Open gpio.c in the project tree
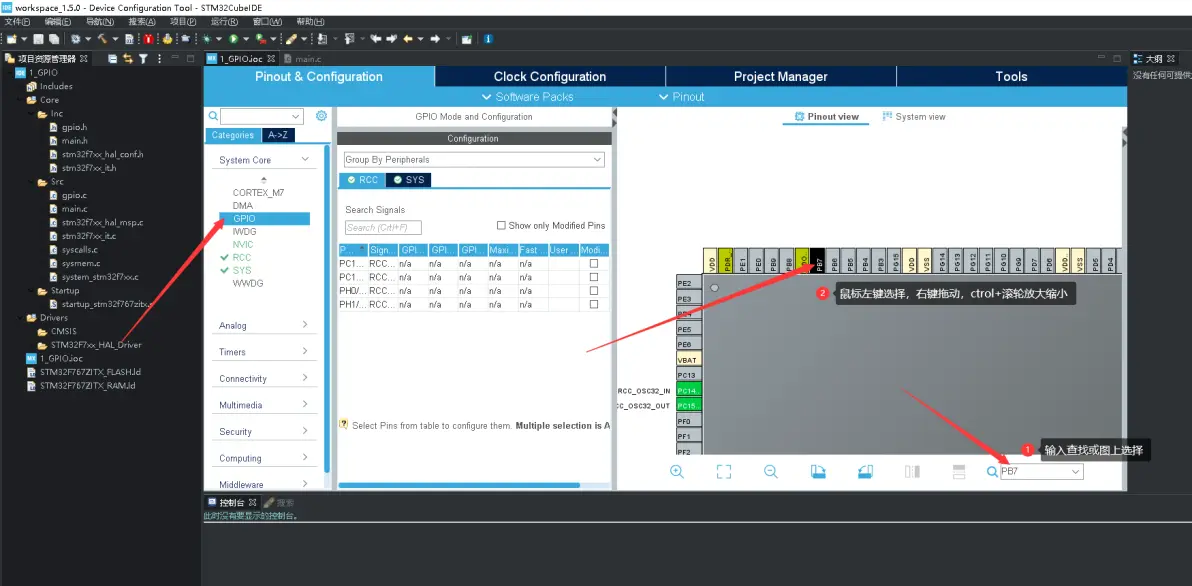The width and height of the screenshot is (1192, 586). tap(74, 195)
